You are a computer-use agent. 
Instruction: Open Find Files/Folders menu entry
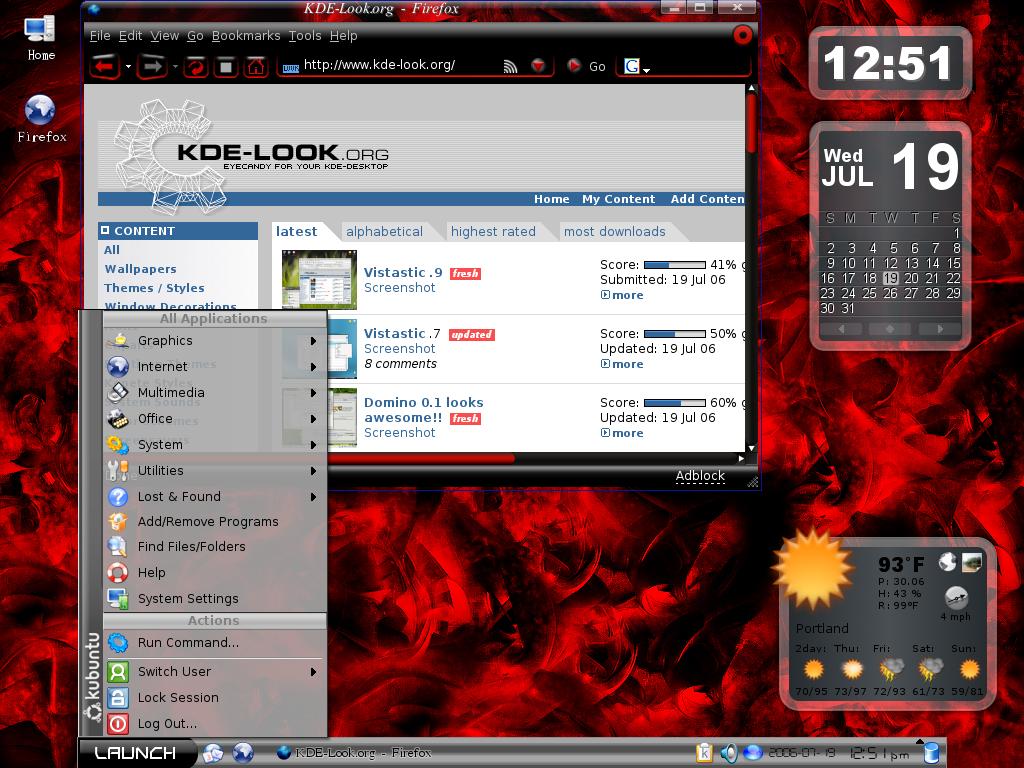214,547
